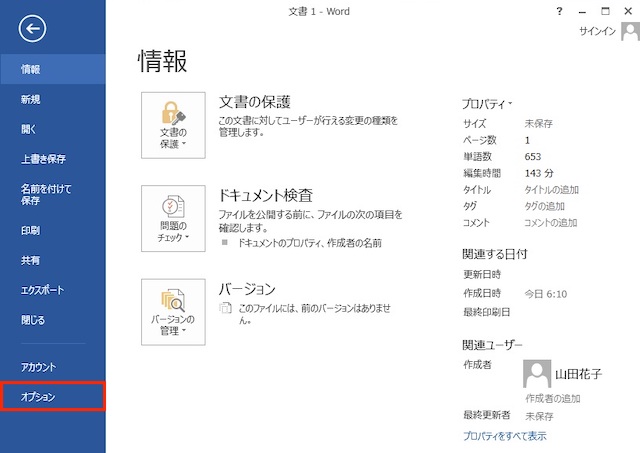Open the アカウント page
The height and width of the screenshot is (453, 640).
53,367
